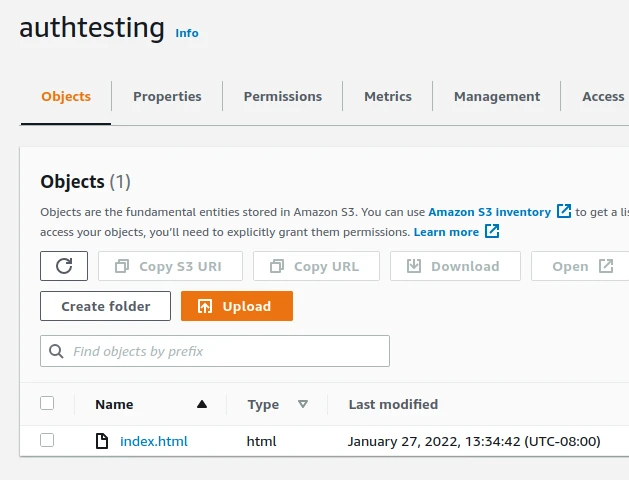Image resolution: width=629 pixels, height=480 pixels.
Task: Open the Amazon S3 inventory link
Action: click(489, 212)
